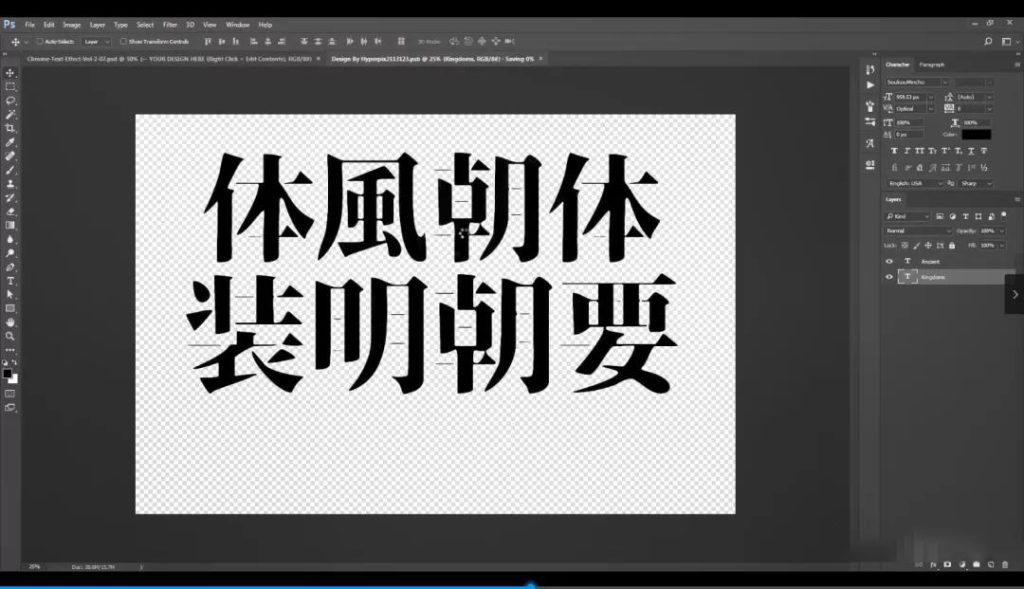Select the Move tool in the toolbox
1024x589 pixels.
11,73
